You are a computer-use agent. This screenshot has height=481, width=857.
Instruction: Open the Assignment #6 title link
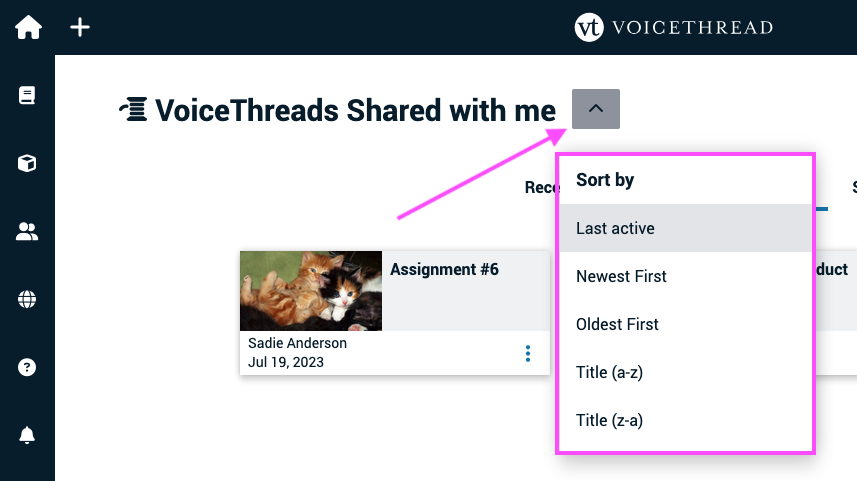tap(444, 269)
